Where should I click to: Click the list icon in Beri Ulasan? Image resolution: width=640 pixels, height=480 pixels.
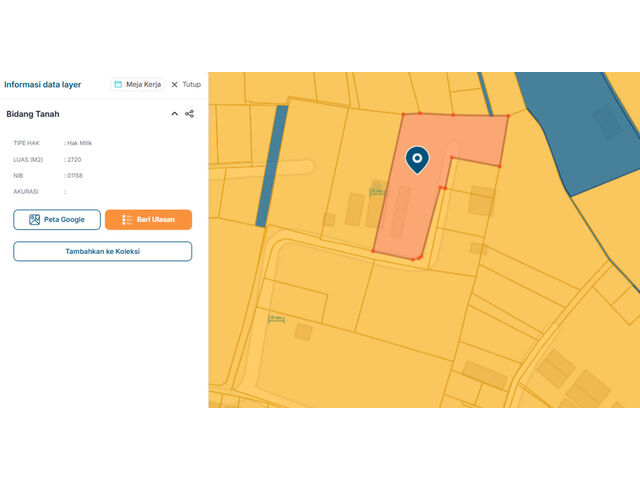point(126,220)
